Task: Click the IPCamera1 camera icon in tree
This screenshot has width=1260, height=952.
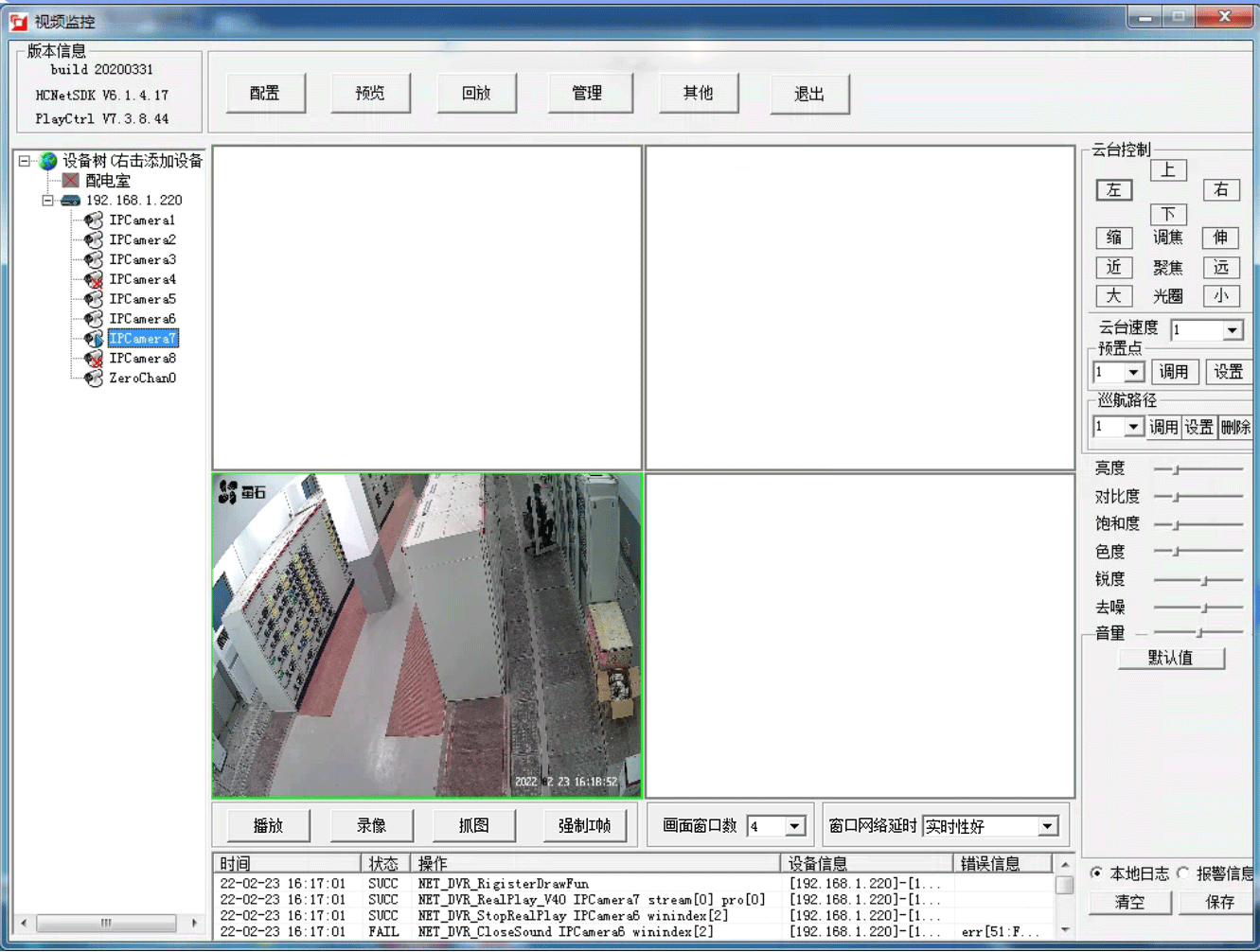Action: (93, 220)
